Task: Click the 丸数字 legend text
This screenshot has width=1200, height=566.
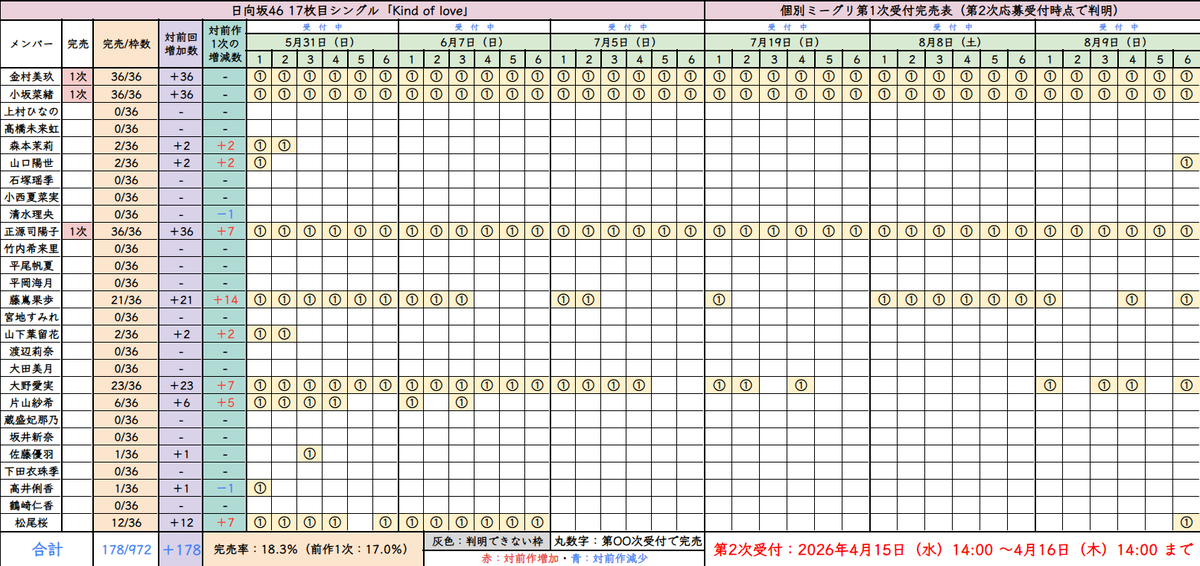Action: [627, 540]
